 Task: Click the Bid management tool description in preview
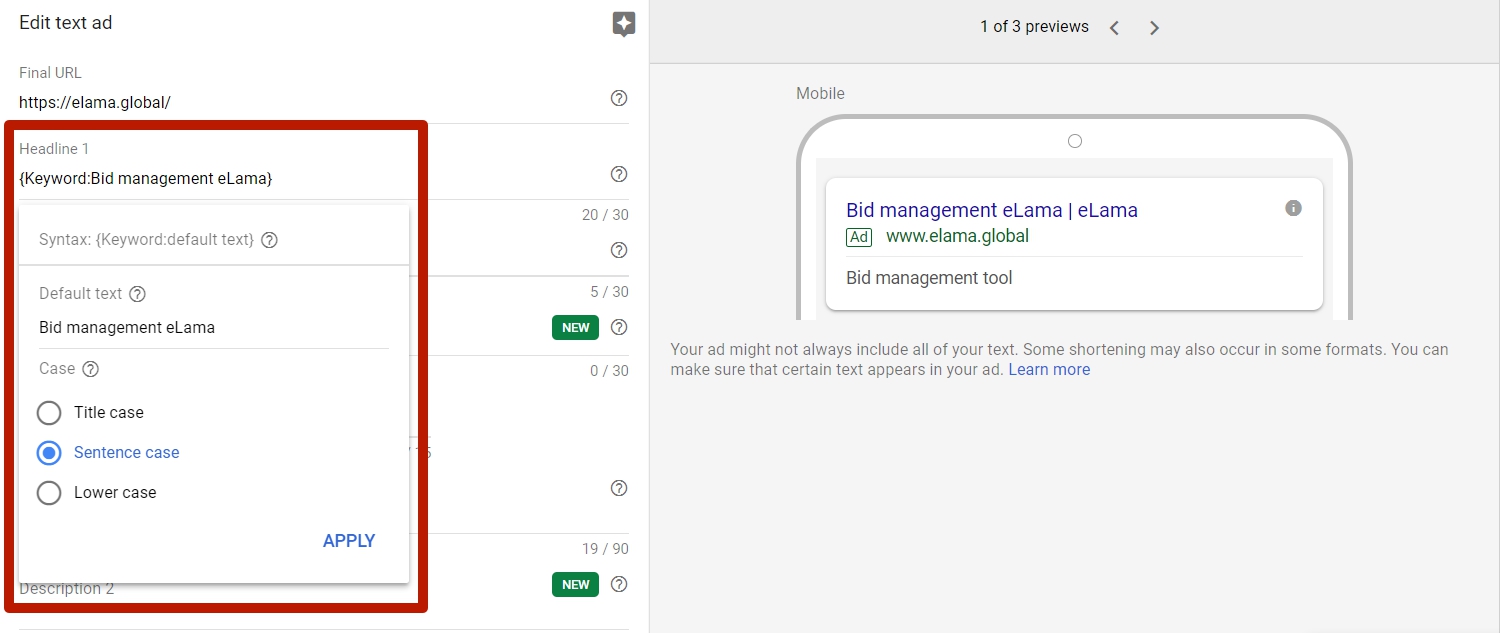click(x=929, y=278)
